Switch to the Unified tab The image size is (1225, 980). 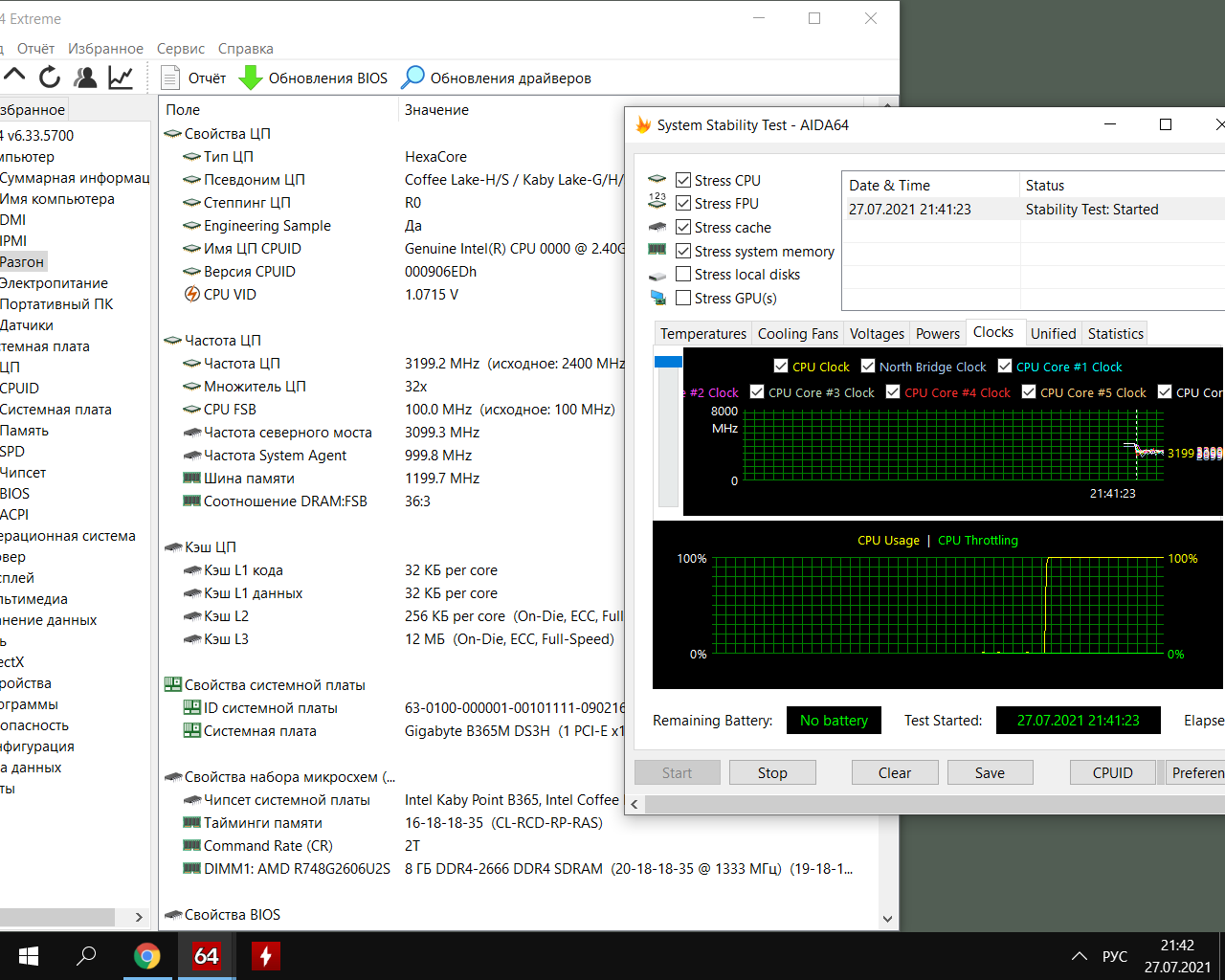[1054, 333]
